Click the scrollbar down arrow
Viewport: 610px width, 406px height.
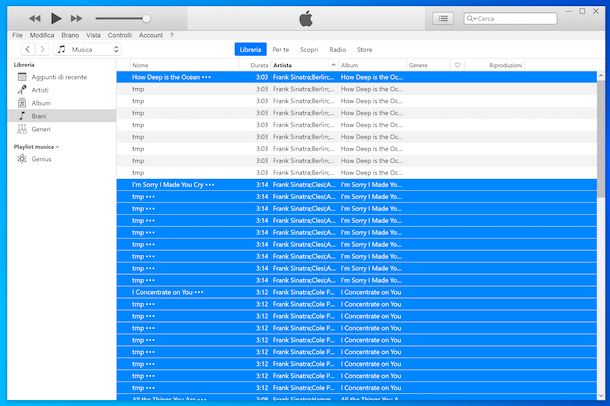coord(601,396)
